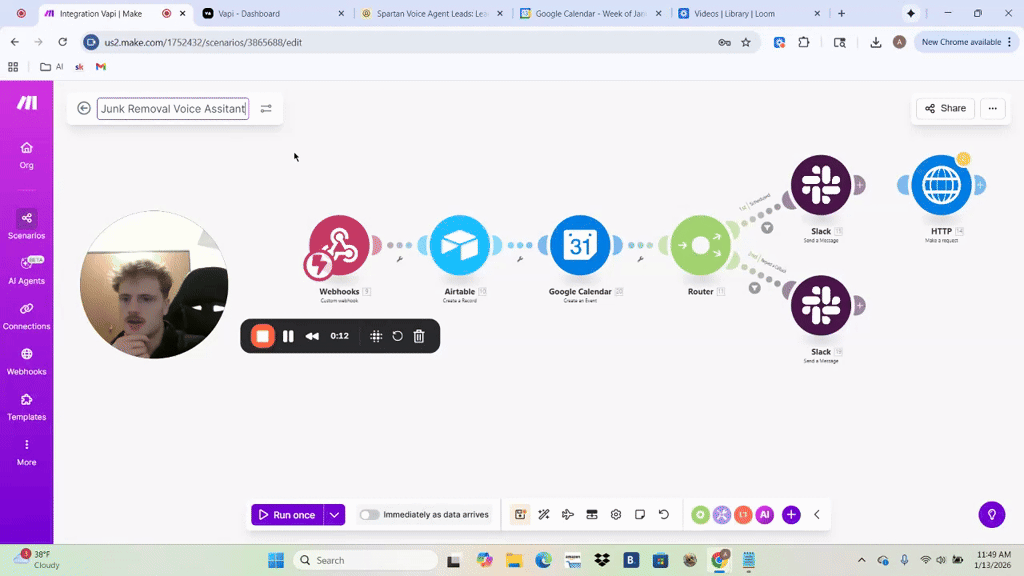Open the notes icon in bottom toolbar
Viewport: 1024px width, 576px height.
[640, 515]
